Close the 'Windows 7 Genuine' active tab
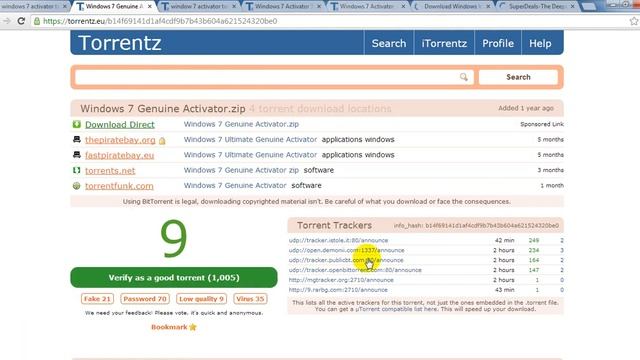 click(x=150, y=6)
